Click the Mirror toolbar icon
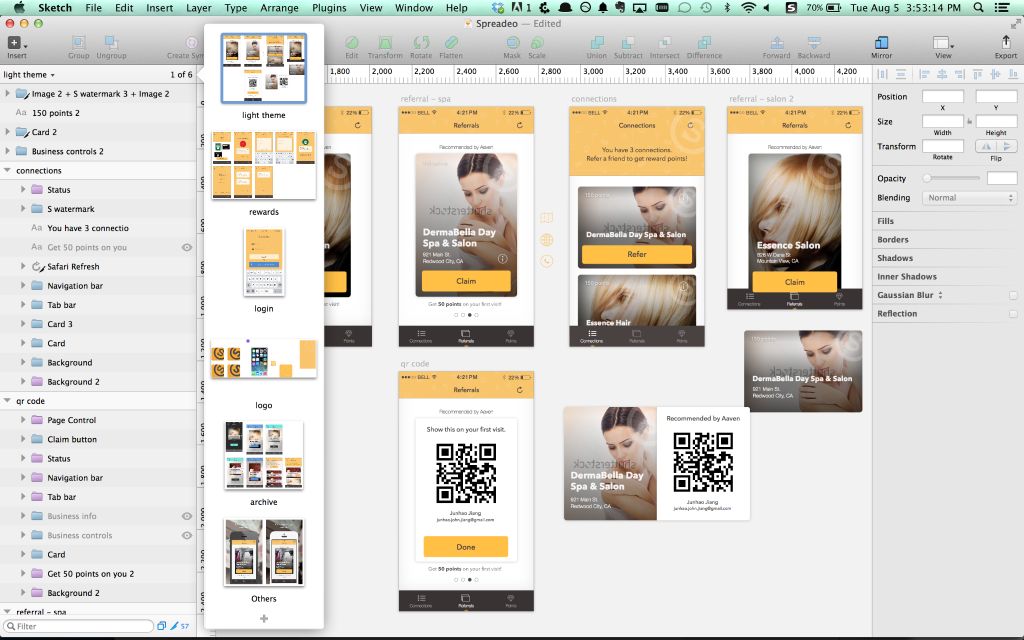This screenshot has width=1024, height=640. click(881, 42)
